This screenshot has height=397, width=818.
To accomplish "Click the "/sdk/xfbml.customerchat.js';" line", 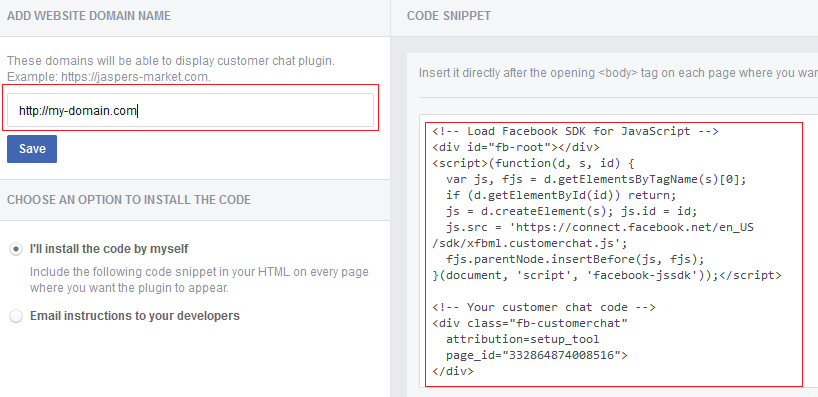I will 530,244.
